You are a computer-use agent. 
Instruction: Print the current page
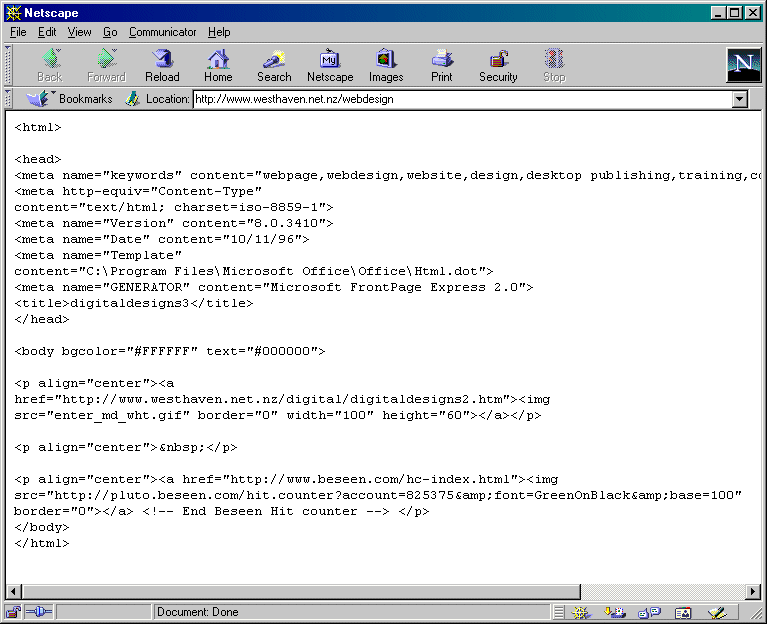442,65
